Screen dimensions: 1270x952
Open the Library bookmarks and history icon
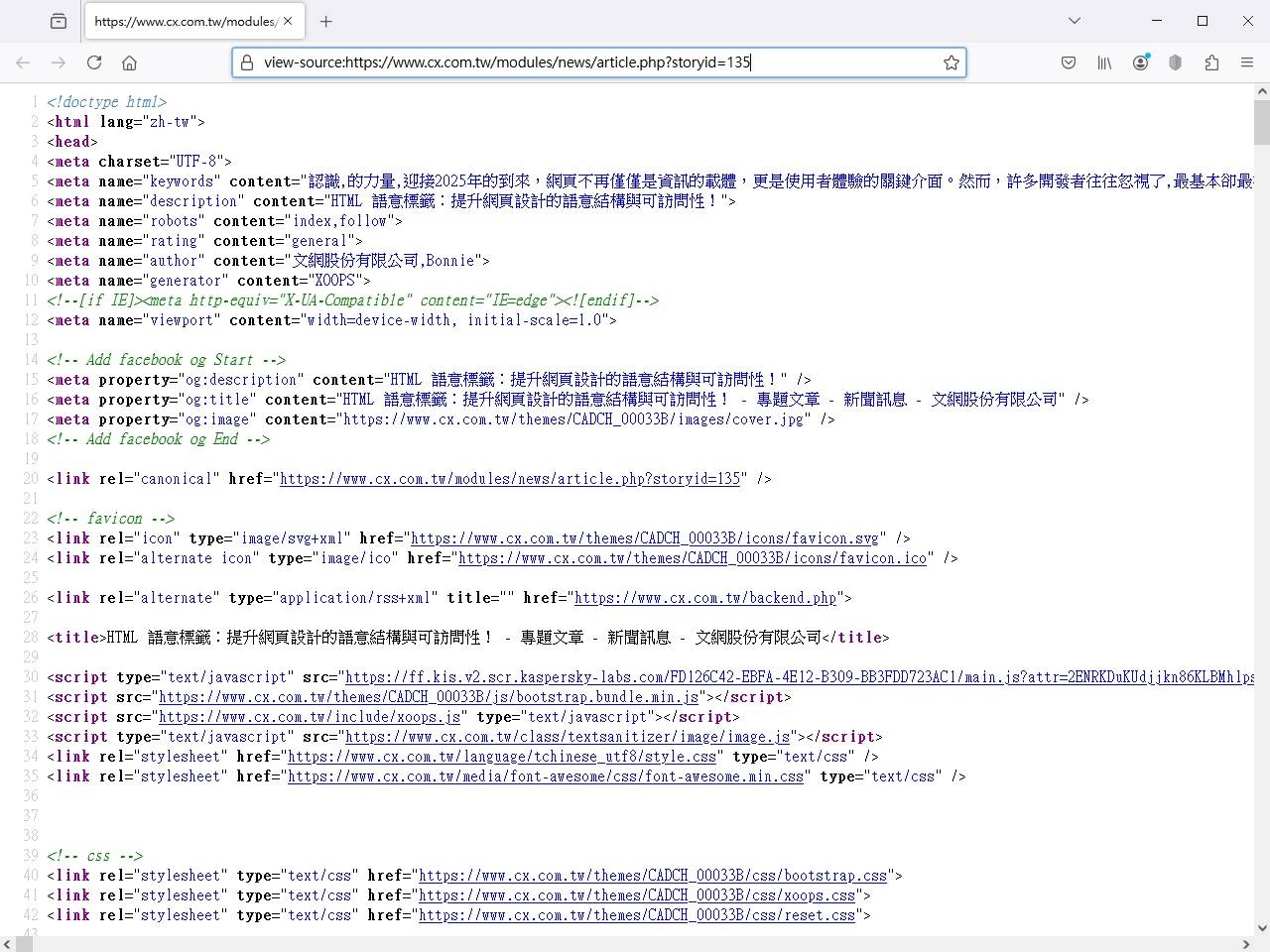[1104, 62]
